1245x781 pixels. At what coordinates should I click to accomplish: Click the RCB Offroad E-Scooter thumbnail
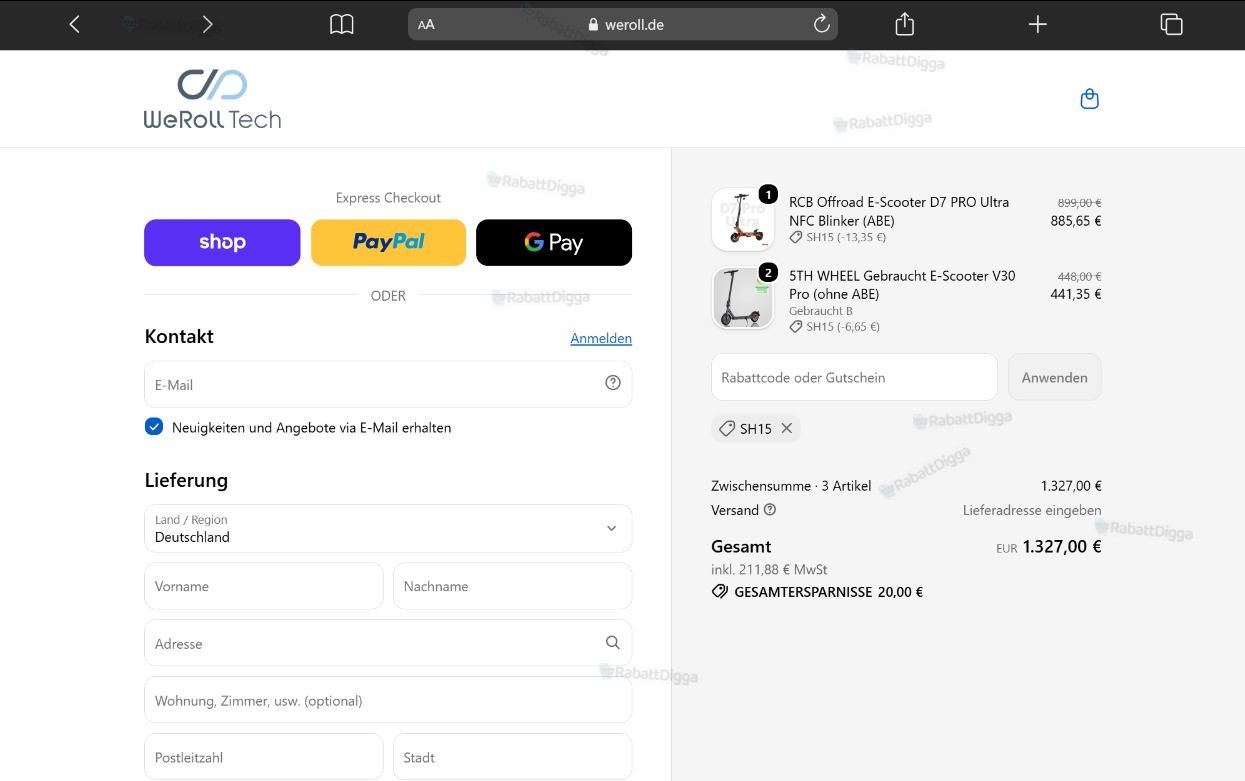pos(743,219)
